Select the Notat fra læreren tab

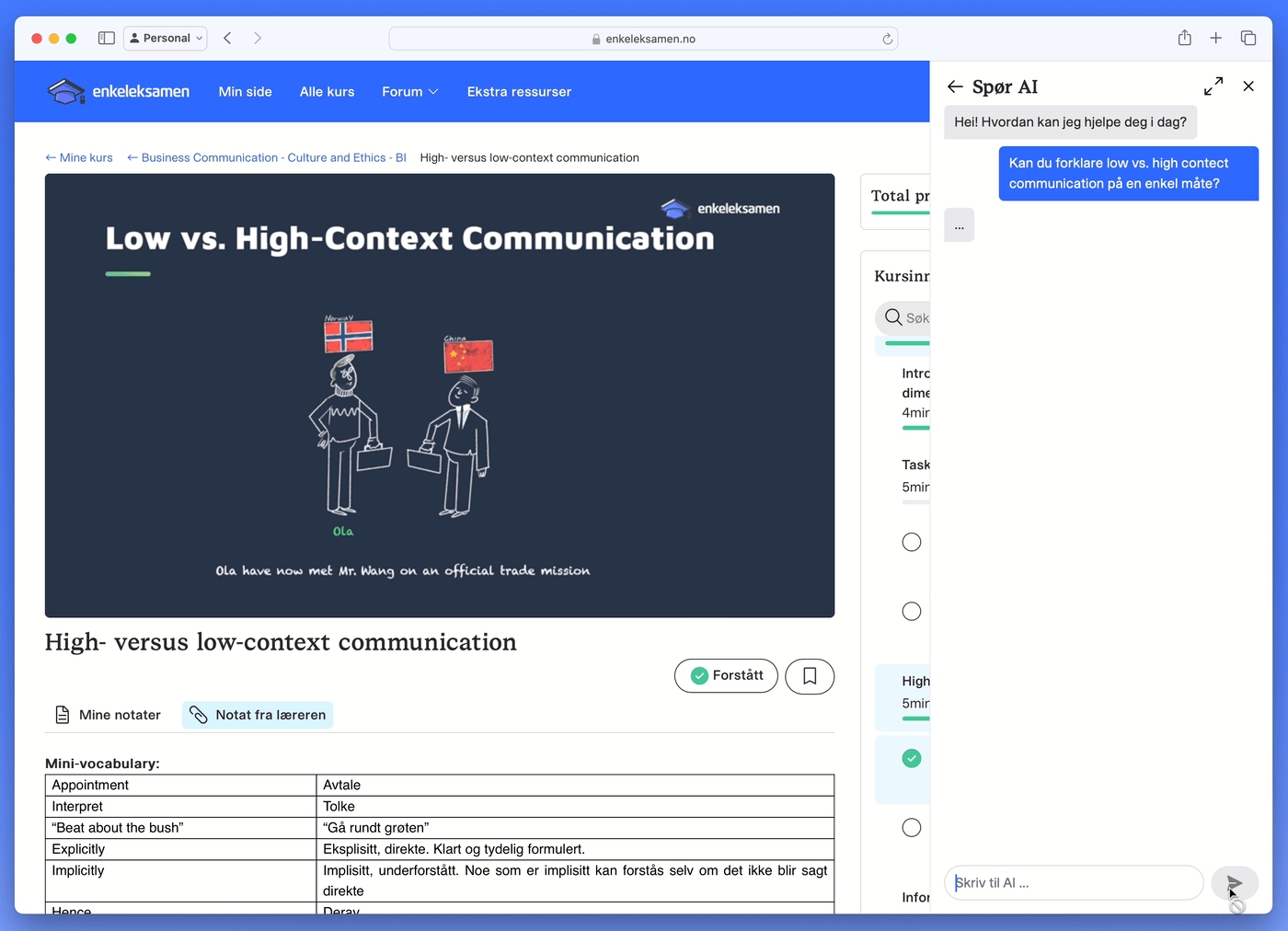pyautogui.click(x=258, y=715)
